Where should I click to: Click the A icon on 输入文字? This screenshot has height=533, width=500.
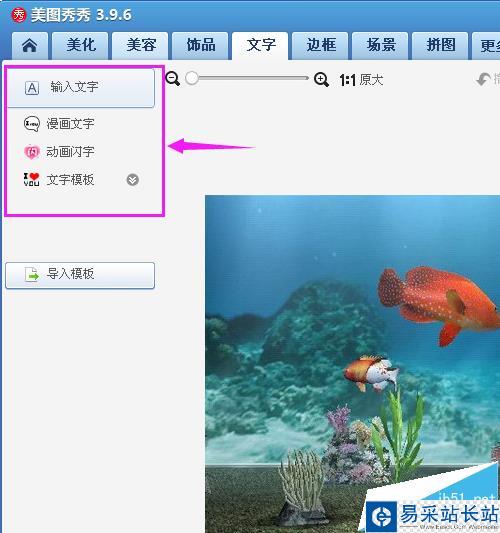(32, 88)
